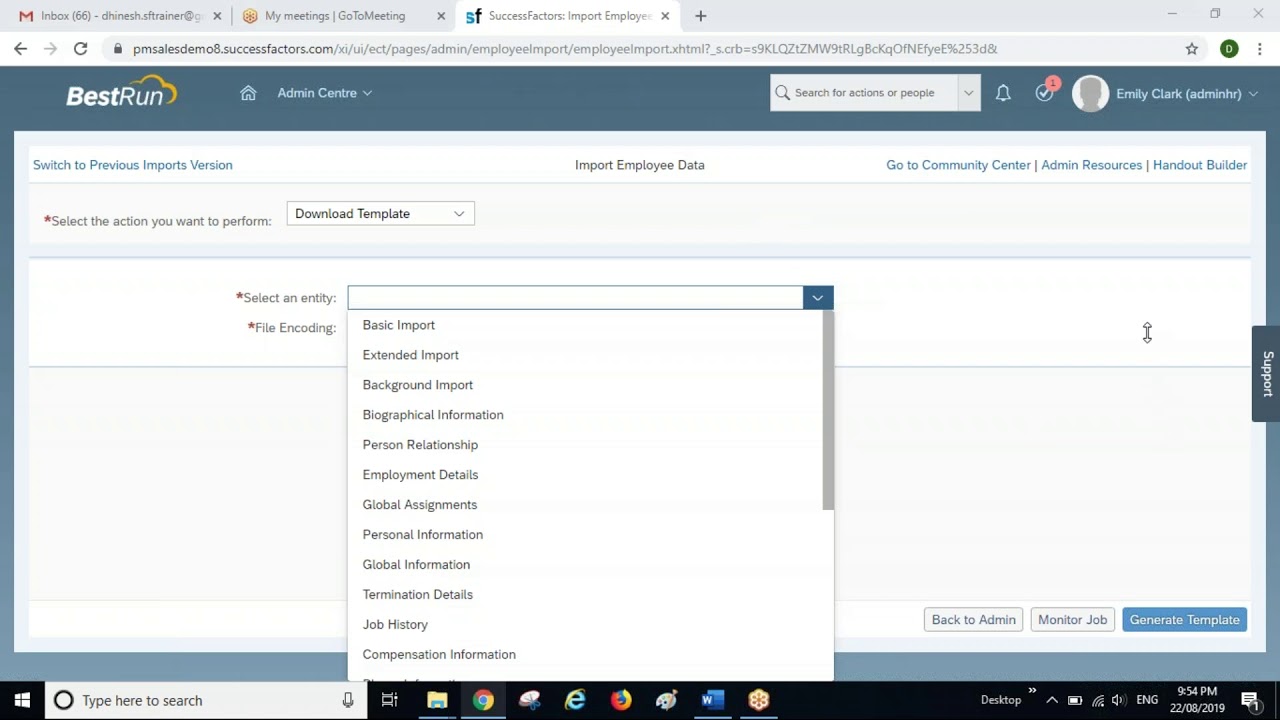Go to the SuccessFactors home icon
The width and height of the screenshot is (1280, 720).
click(x=248, y=93)
